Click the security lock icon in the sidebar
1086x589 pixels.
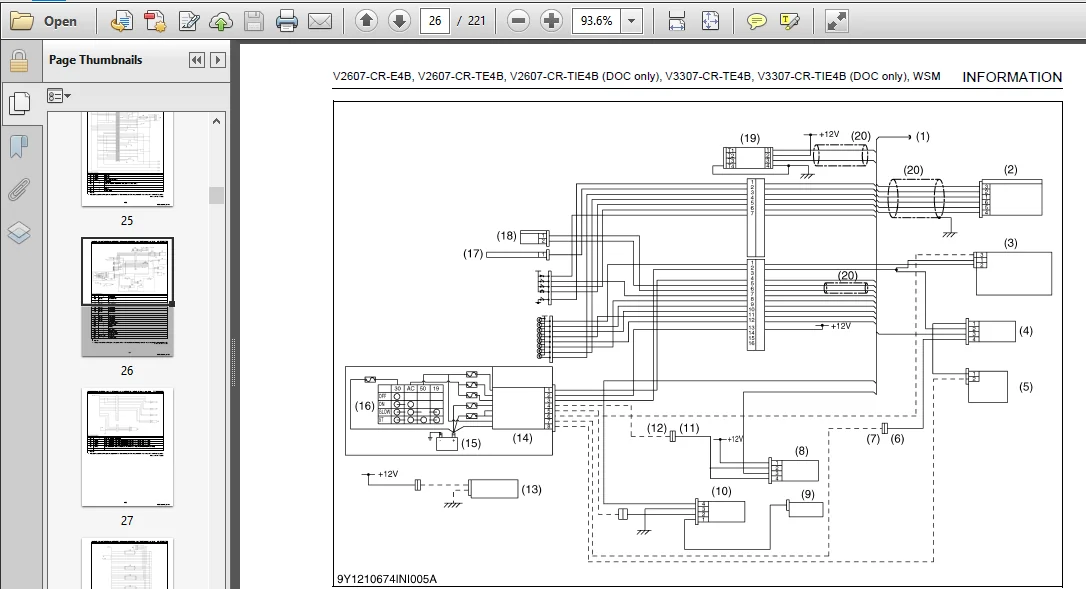coord(19,61)
